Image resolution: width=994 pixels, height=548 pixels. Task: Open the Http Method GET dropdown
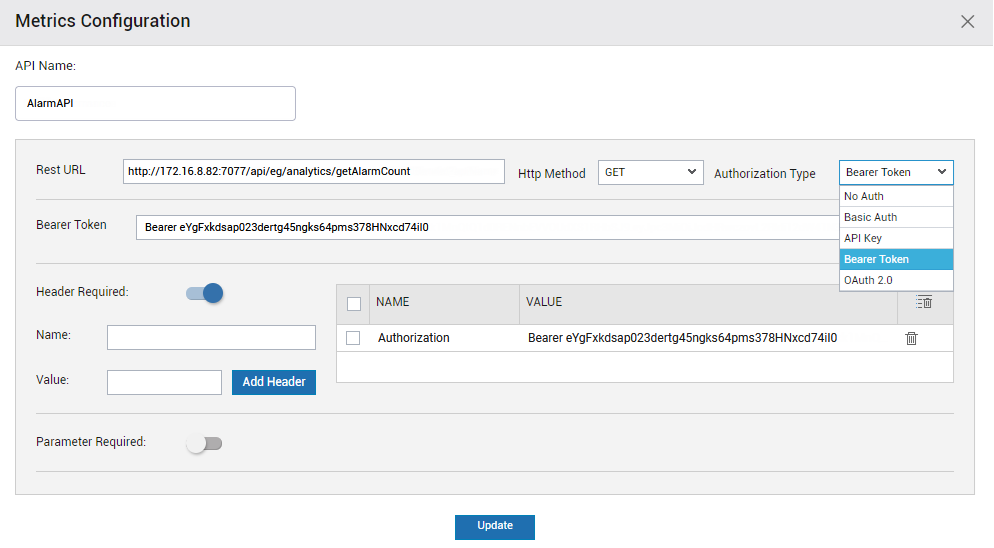[650, 173]
